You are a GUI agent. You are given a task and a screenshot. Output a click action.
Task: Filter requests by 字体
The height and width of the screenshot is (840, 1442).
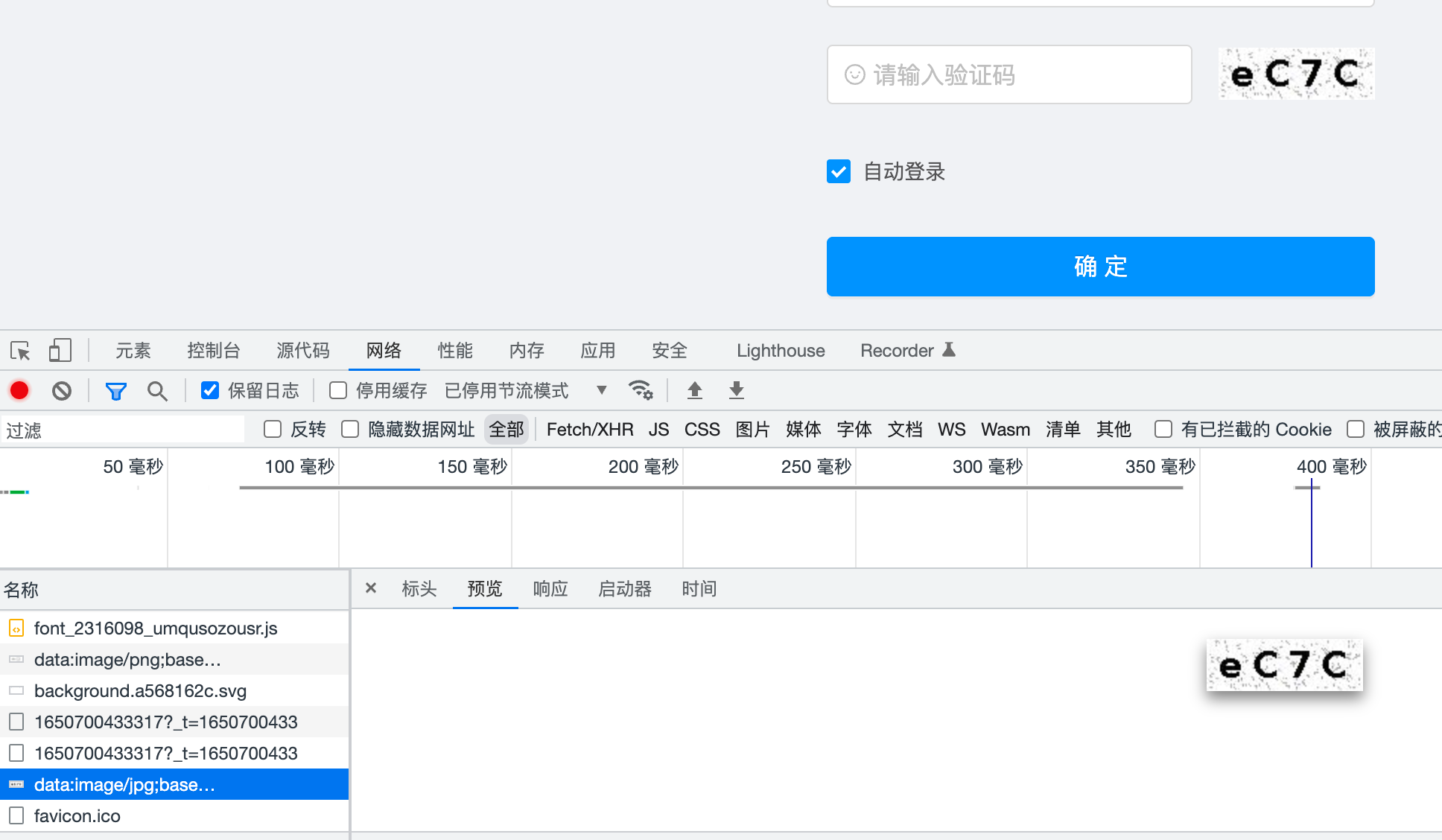854,429
